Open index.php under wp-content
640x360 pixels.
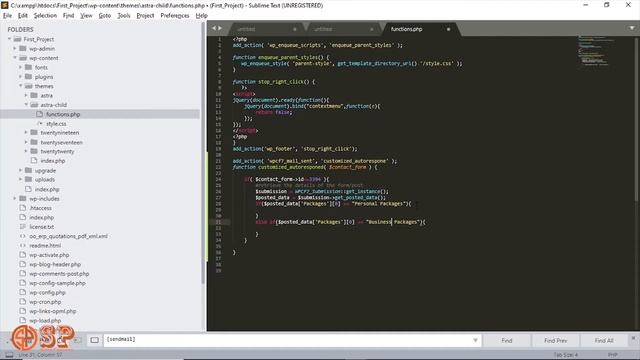(47, 189)
